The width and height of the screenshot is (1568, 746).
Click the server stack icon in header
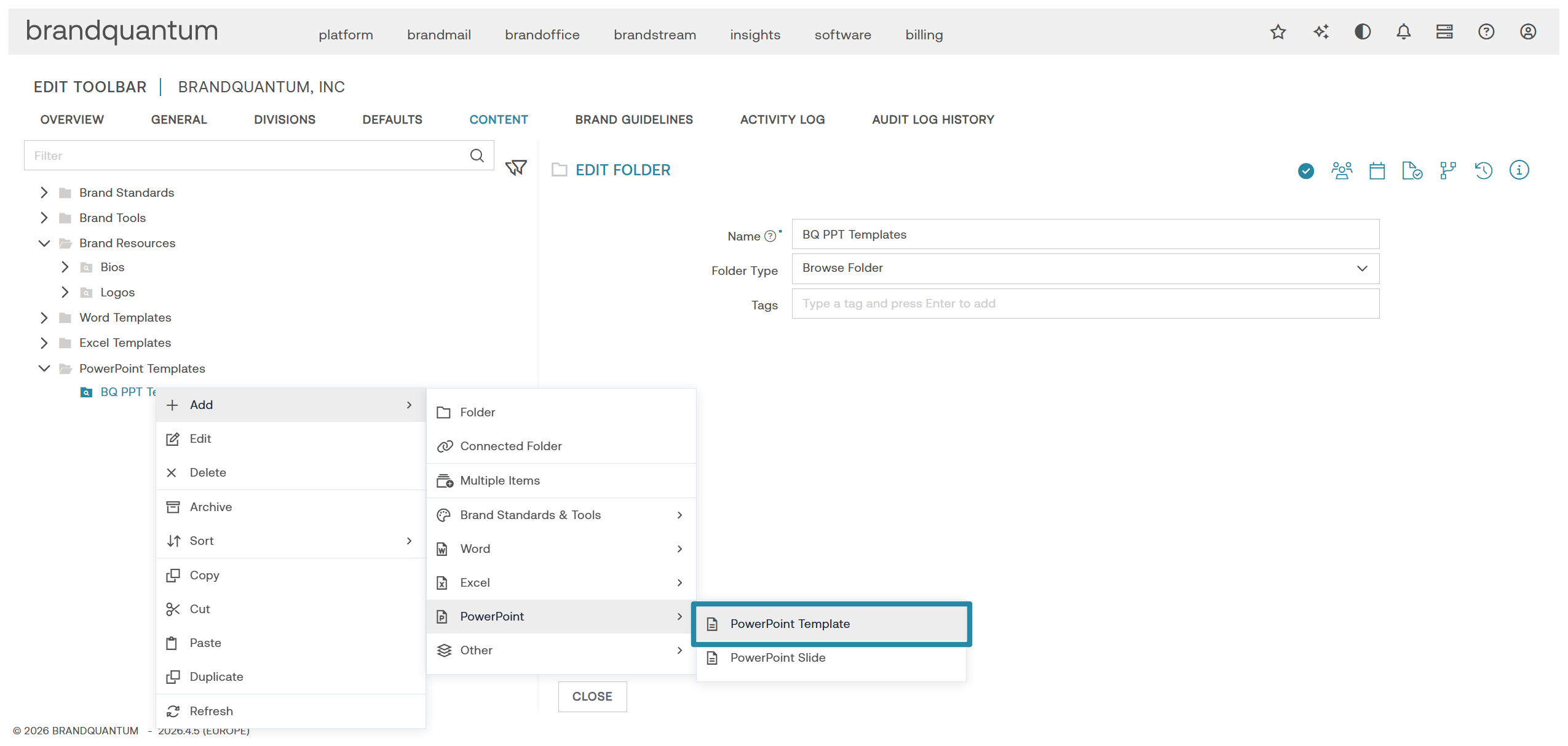point(1444,32)
